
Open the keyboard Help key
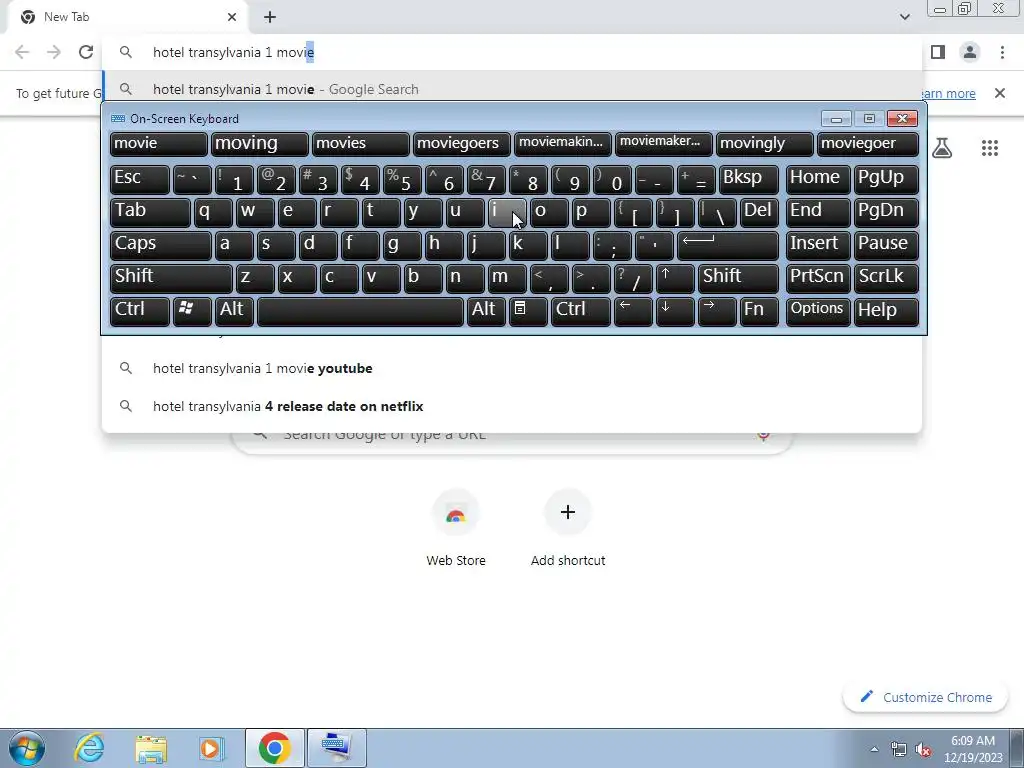click(x=886, y=312)
